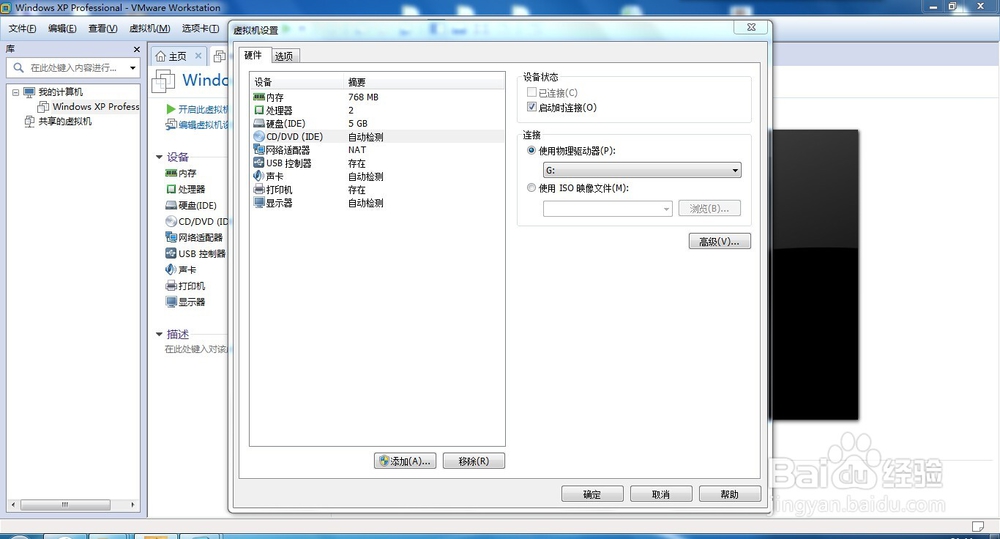Click the green power-on play icon
The width and height of the screenshot is (1000, 539).
[171, 109]
